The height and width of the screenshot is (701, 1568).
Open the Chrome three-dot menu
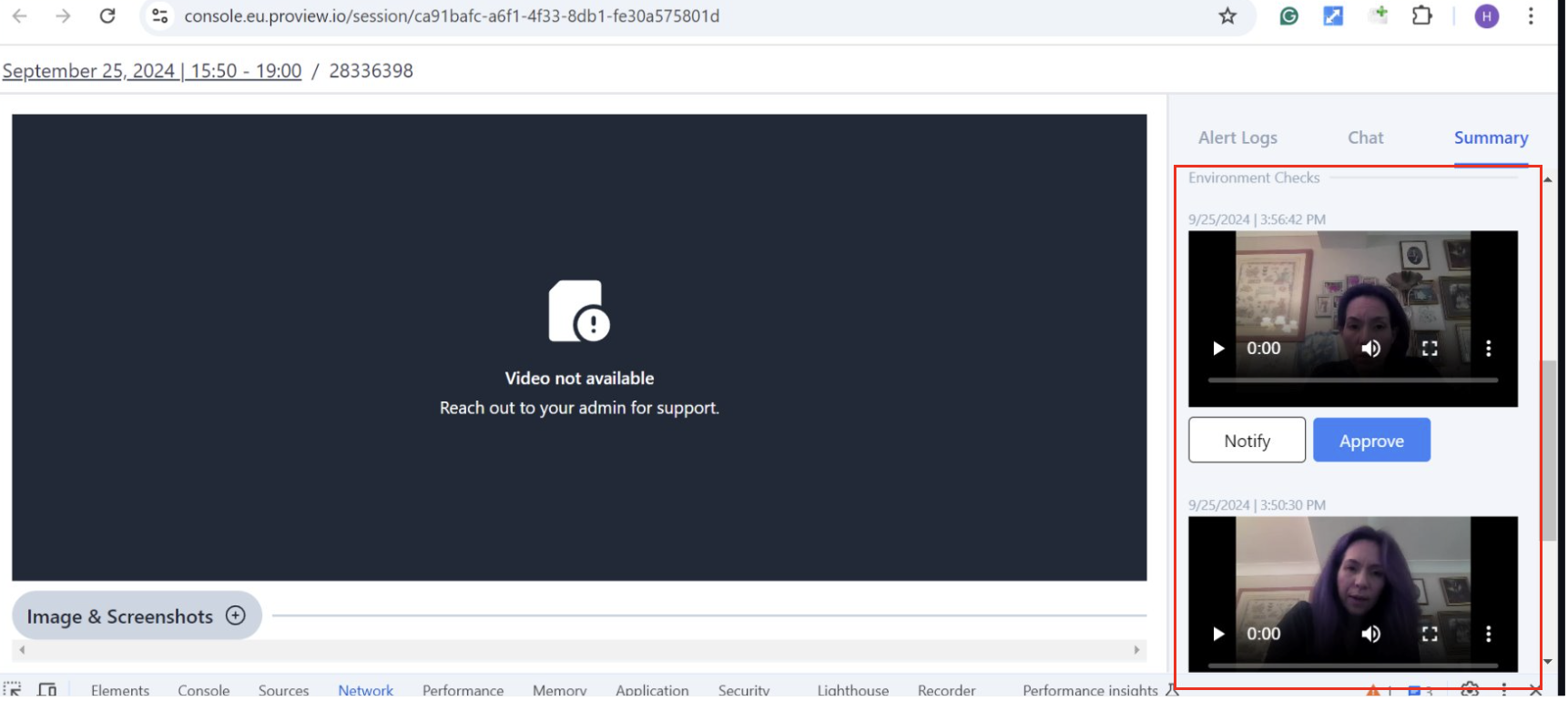[1531, 15]
